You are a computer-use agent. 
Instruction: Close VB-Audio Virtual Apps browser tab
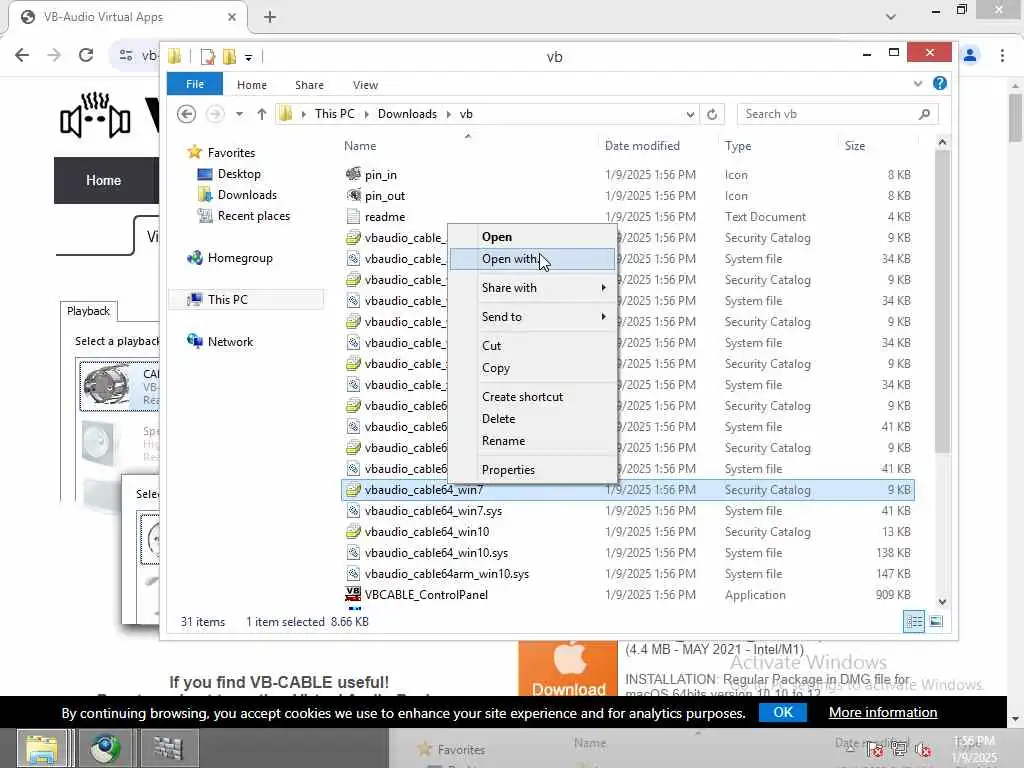tap(231, 17)
